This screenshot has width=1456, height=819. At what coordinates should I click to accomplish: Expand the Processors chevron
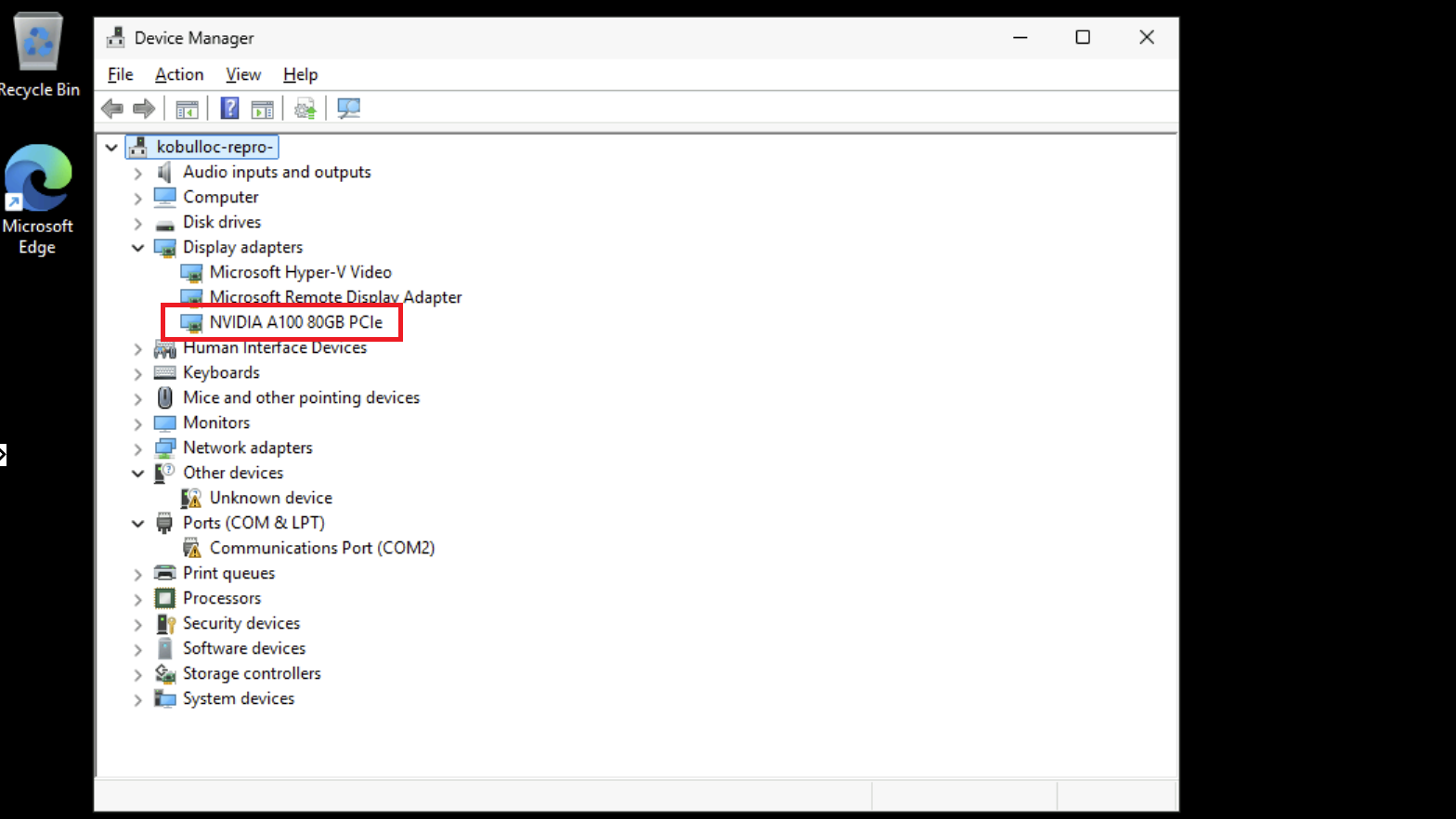click(x=137, y=599)
